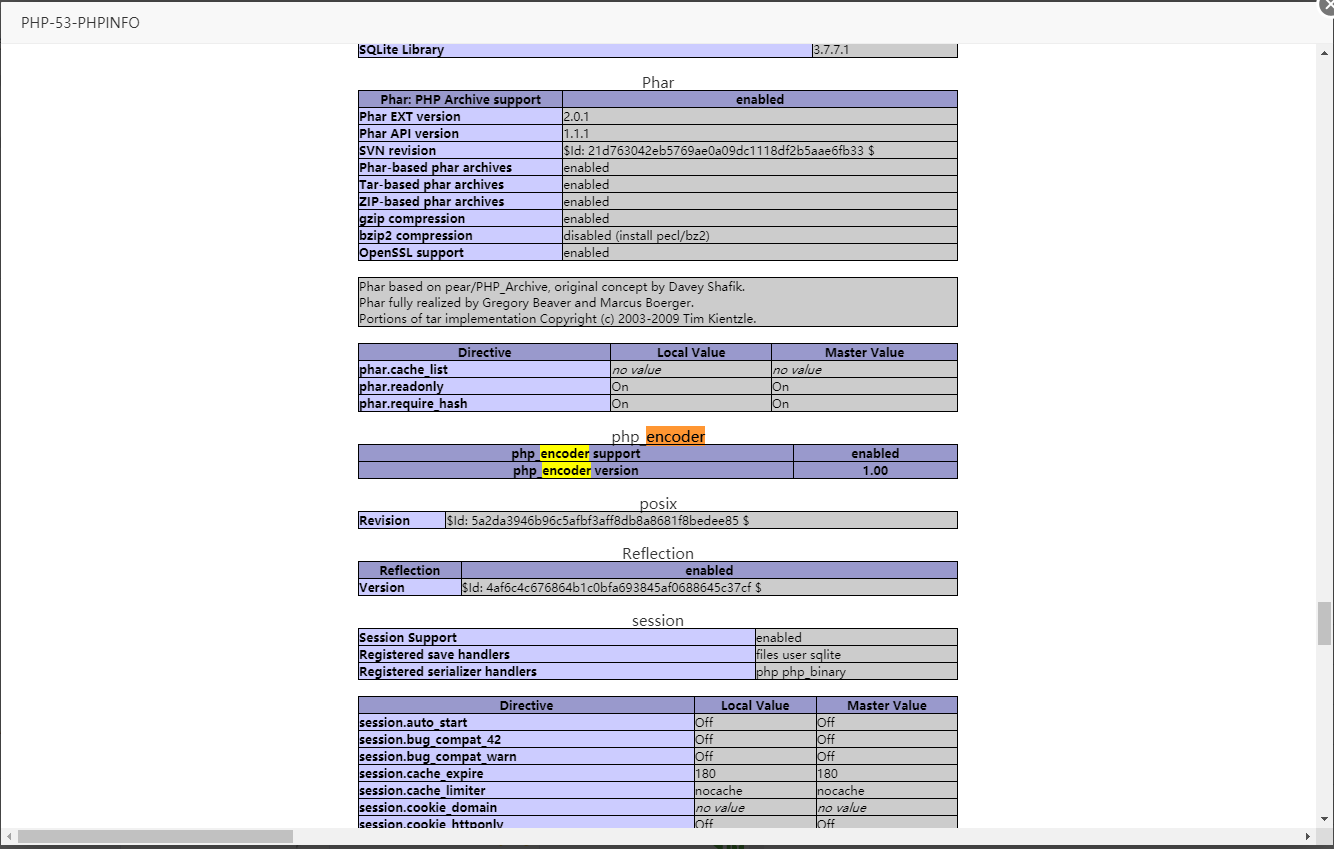
Task: Select SQLite version value 3.7.7.1
Action: (x=831, y=50)
